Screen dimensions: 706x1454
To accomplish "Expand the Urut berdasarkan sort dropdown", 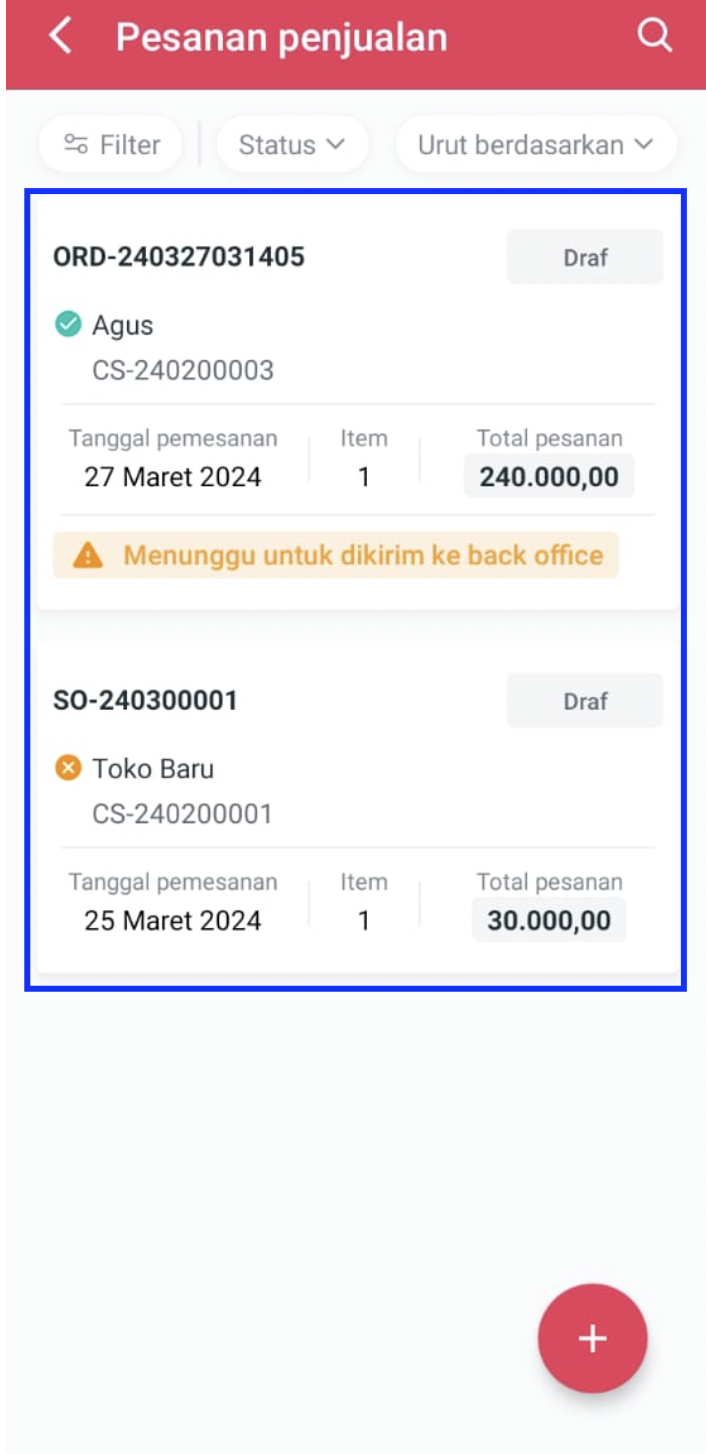I will pyautogui.click(x=535, y=145).
